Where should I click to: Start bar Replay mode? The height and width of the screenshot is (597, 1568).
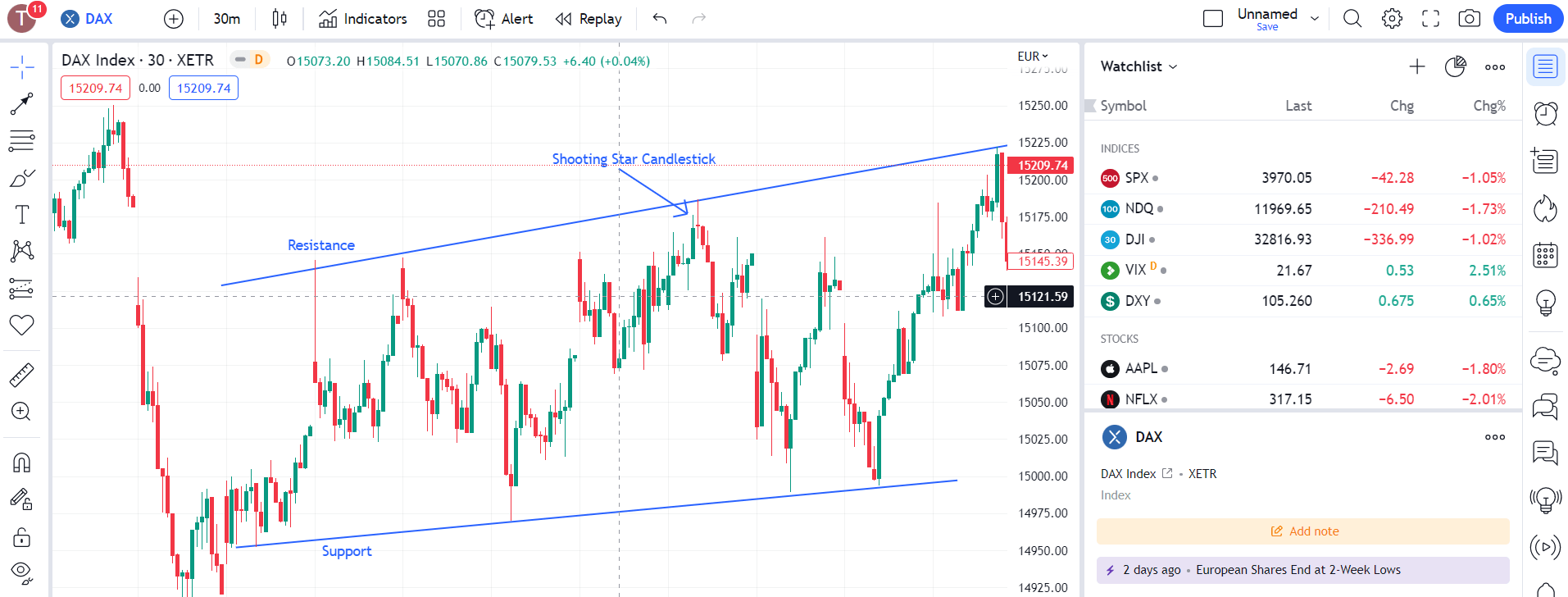(x=589, y=19)
